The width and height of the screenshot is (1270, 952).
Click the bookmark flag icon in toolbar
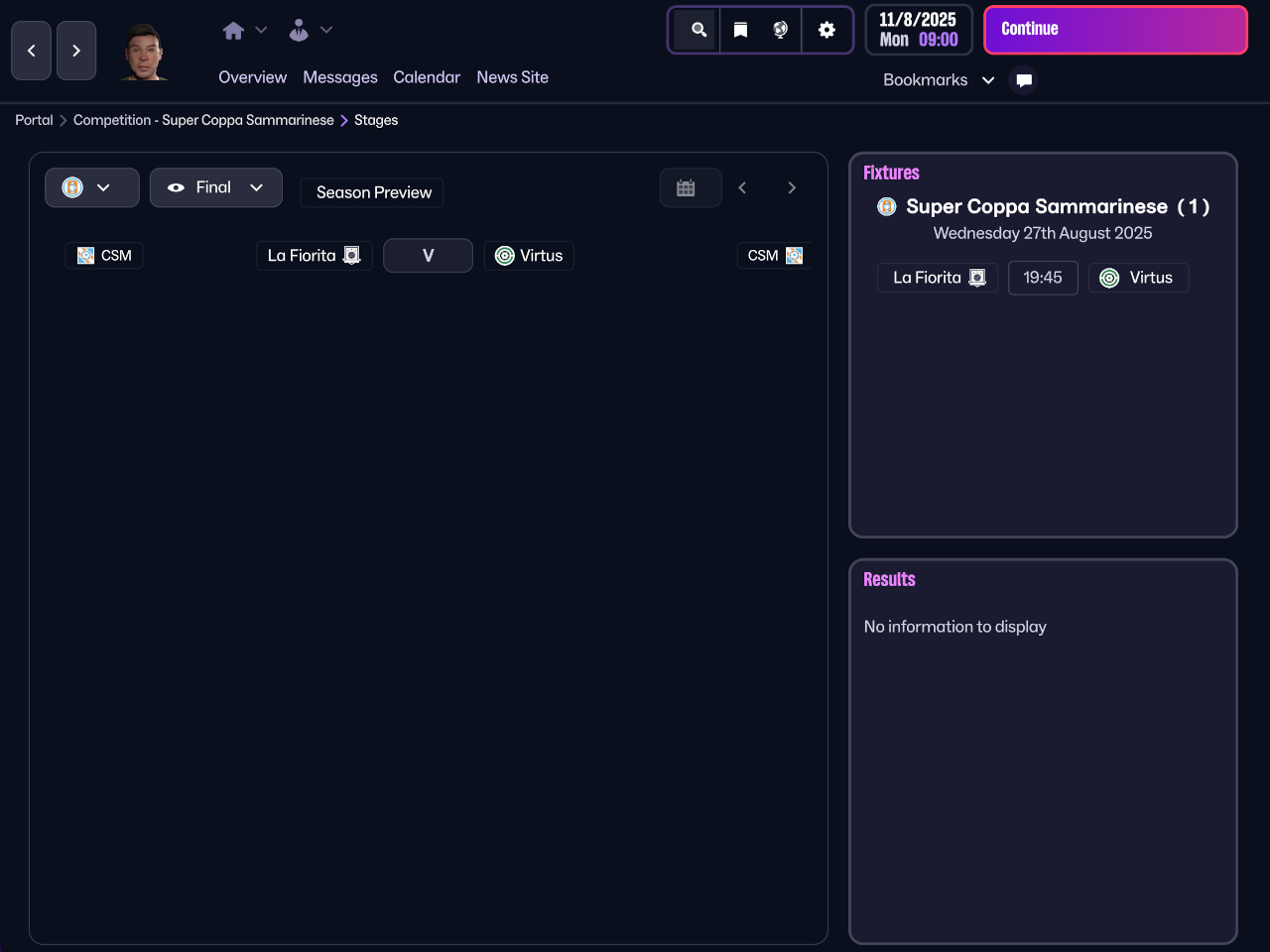pos(740,30)
